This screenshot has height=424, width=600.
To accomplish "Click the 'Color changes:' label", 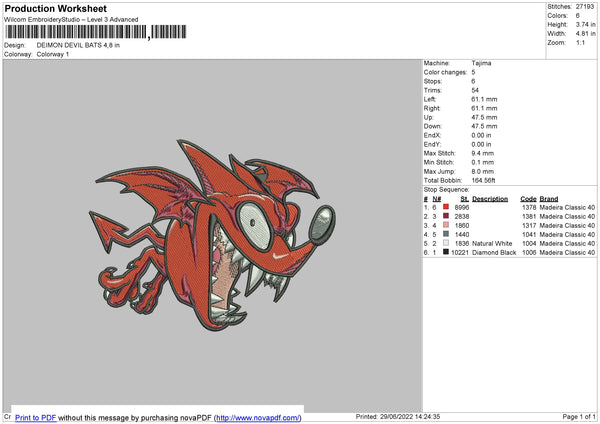I will [x=445, y=72].
